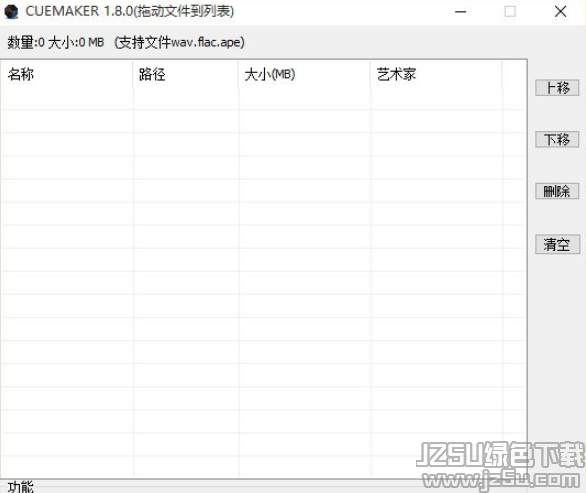Screen dimensions: 586x493
Task: Click the 下移 (move down) button
Action: coord(557,139)
